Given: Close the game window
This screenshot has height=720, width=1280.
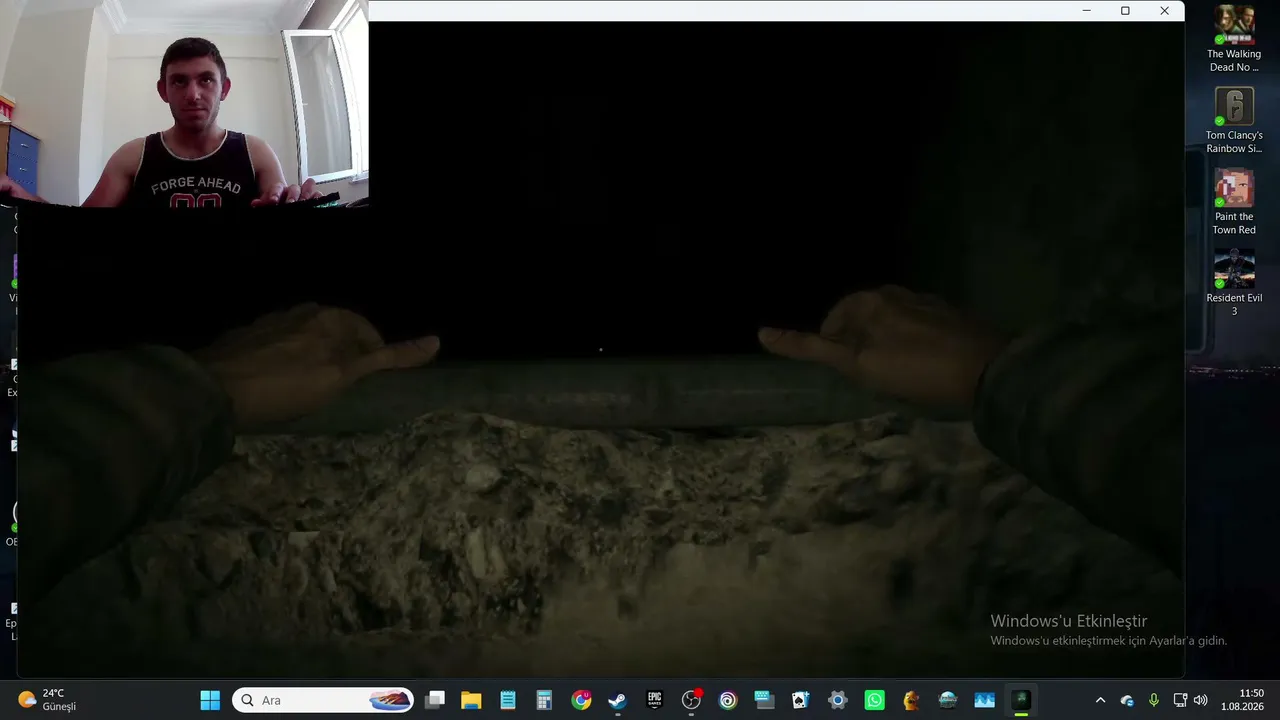Looking at the screenshot, I should pos(1164,11).
